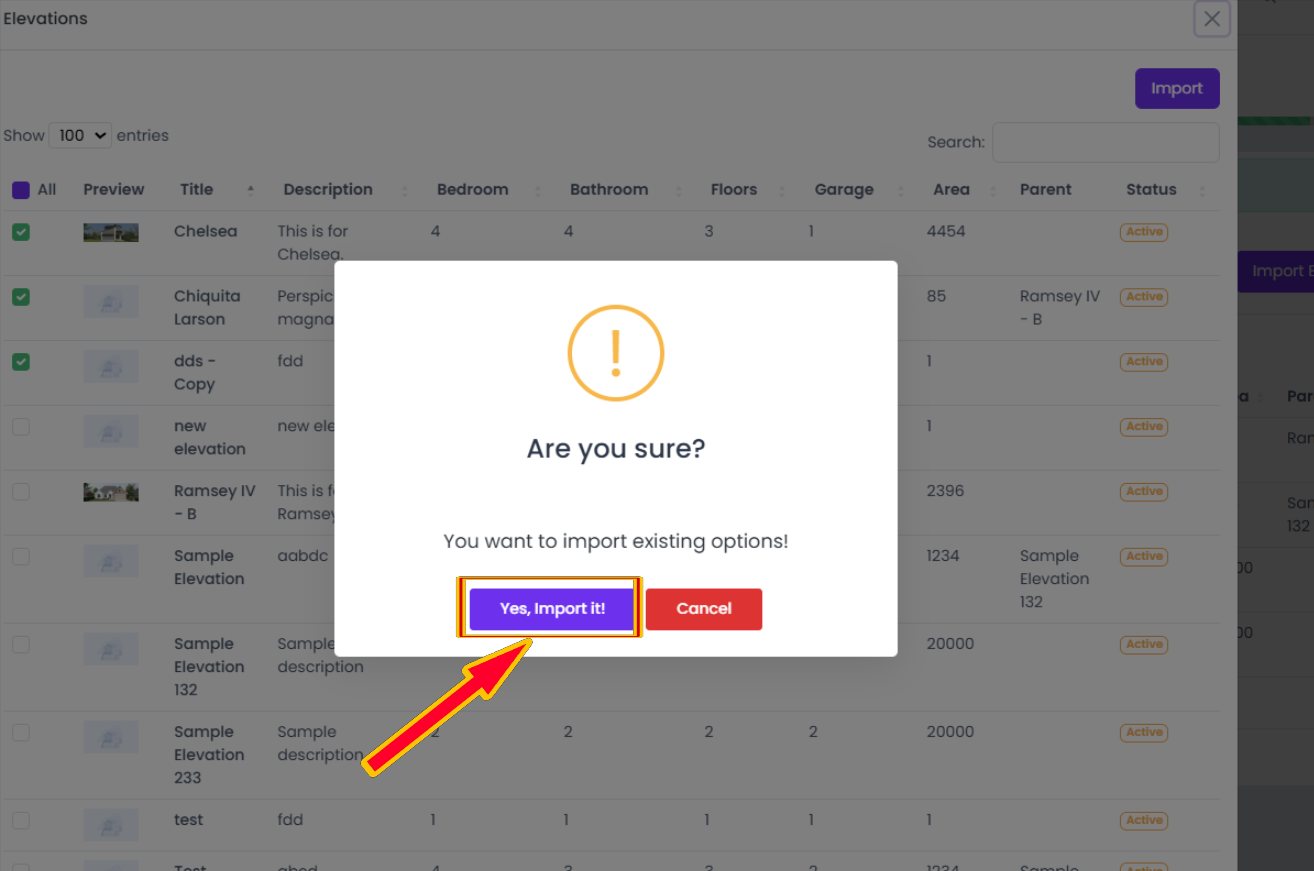
Task: Open the Show entries count dropdown
Action: [x=80, y=135]
